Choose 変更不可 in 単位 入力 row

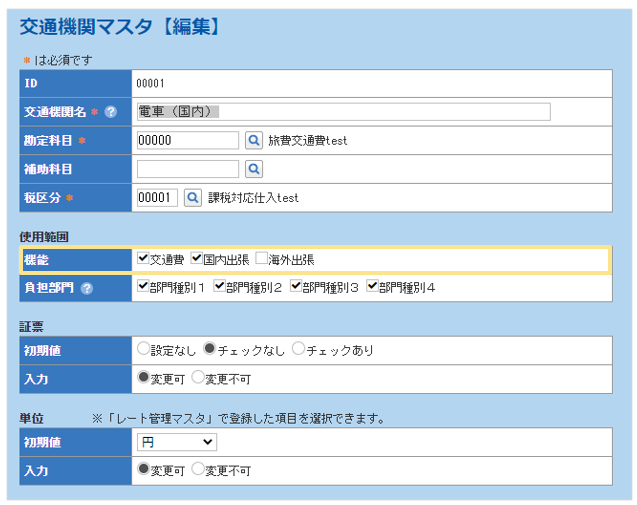[x=197, y=469]
